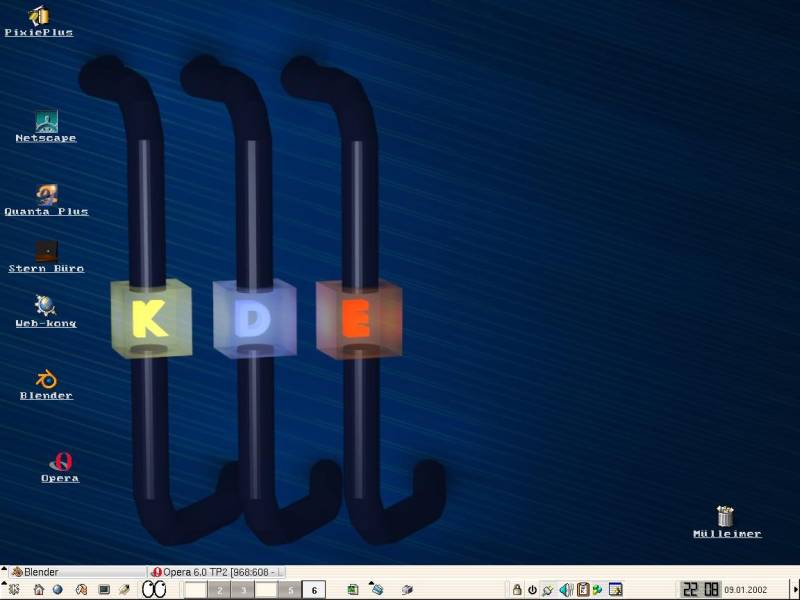Click the xeyes applet in the panel
The image size is (800, 600).
click(154, 589)
